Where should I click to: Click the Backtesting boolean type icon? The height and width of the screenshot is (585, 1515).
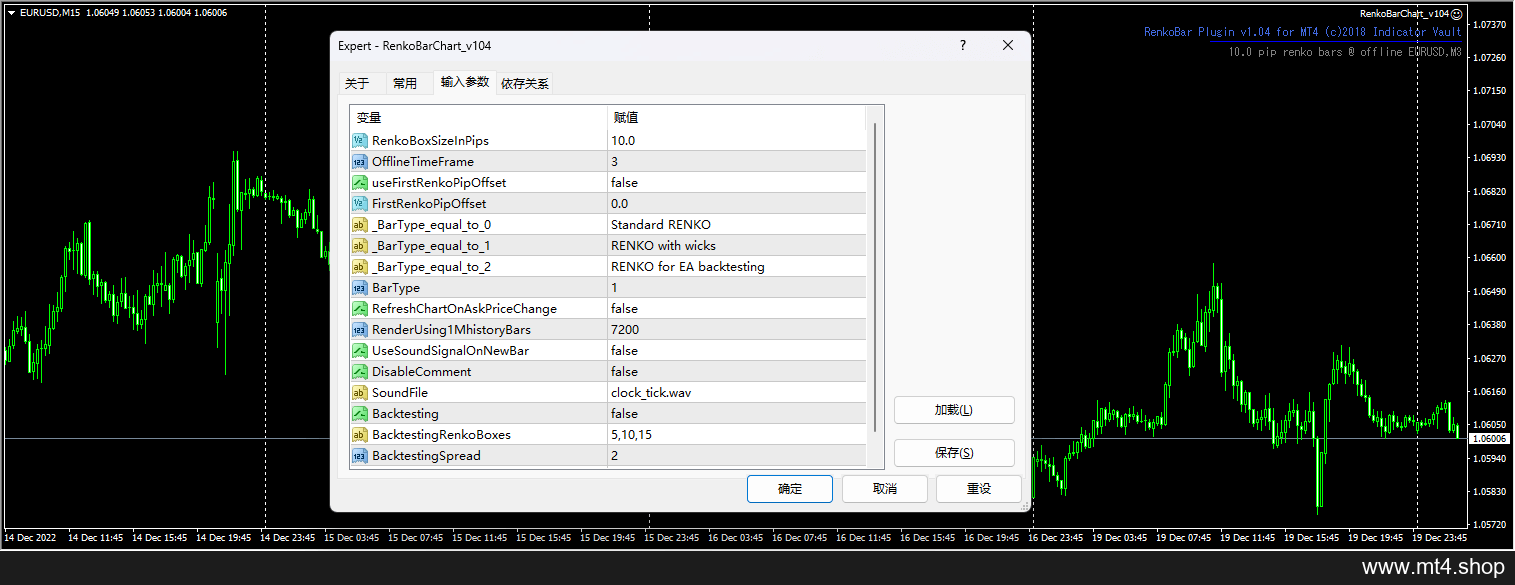point(360,414)
